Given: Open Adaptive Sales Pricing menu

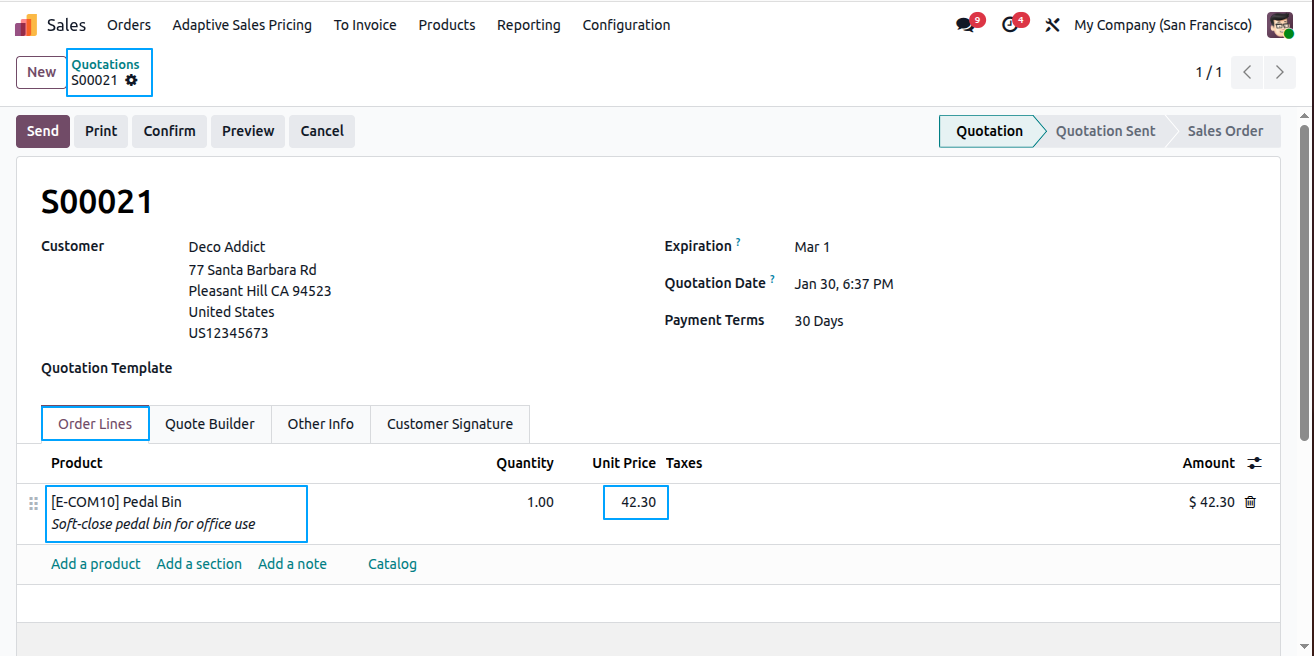Looking at the screenshot, I should pyautogui.click(x=242, y=25).
